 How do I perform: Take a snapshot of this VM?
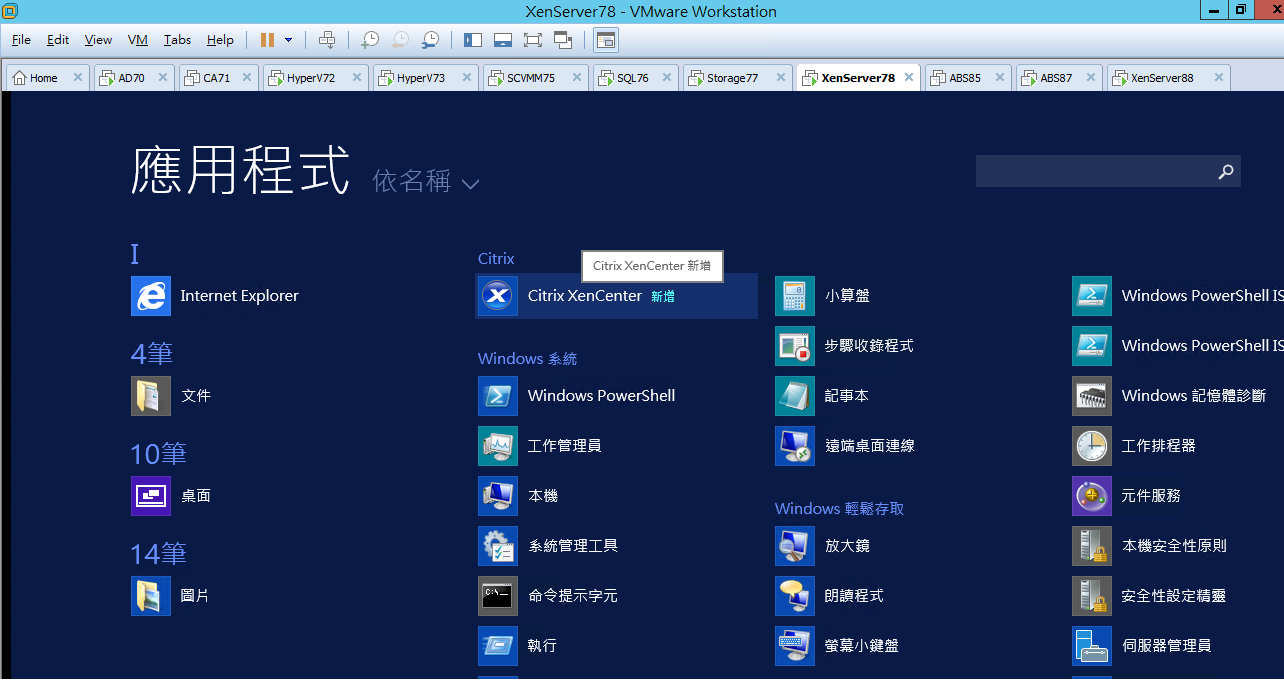(x=370, y=40)
